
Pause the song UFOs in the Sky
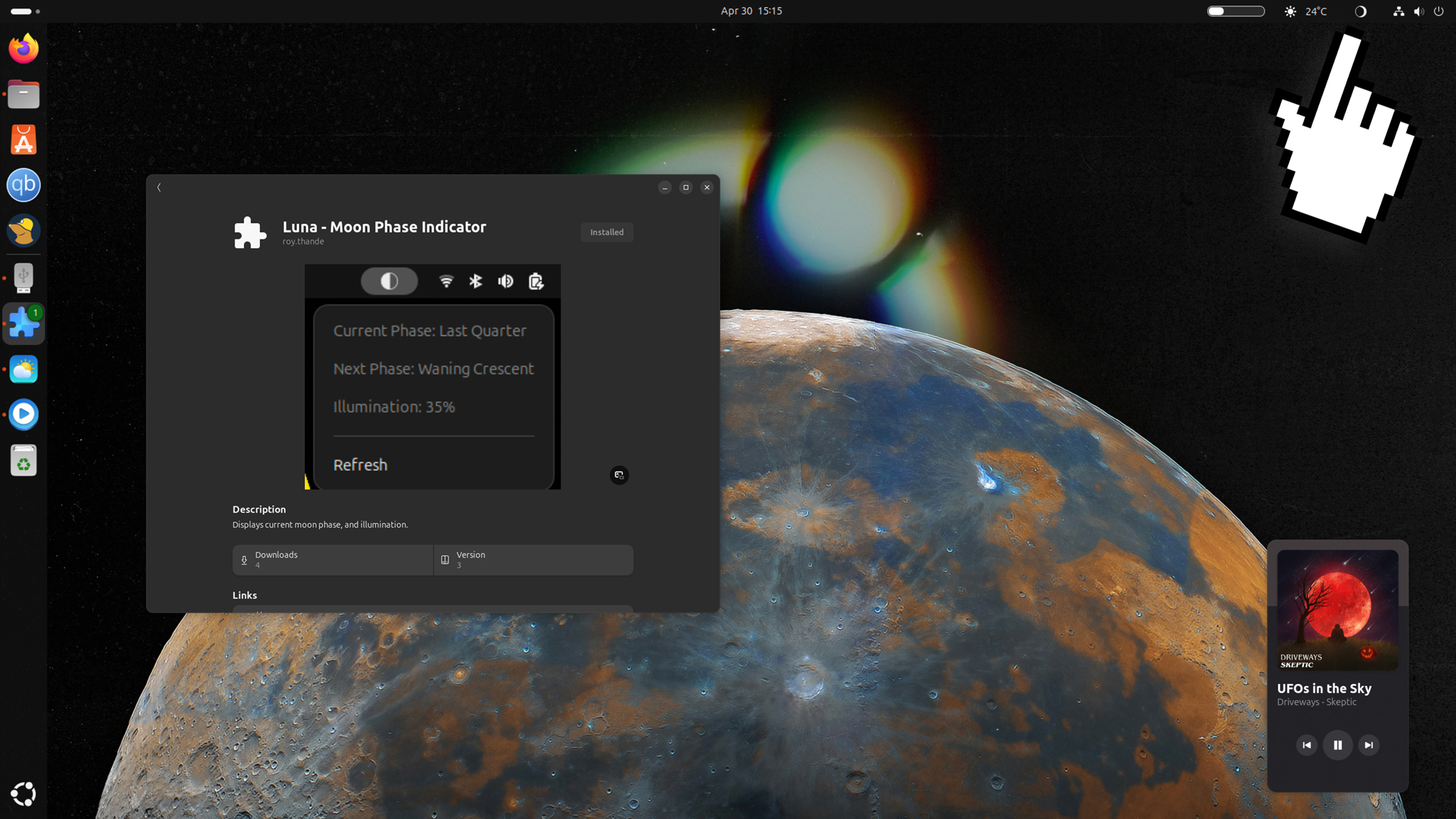(x=1337, y=745)
